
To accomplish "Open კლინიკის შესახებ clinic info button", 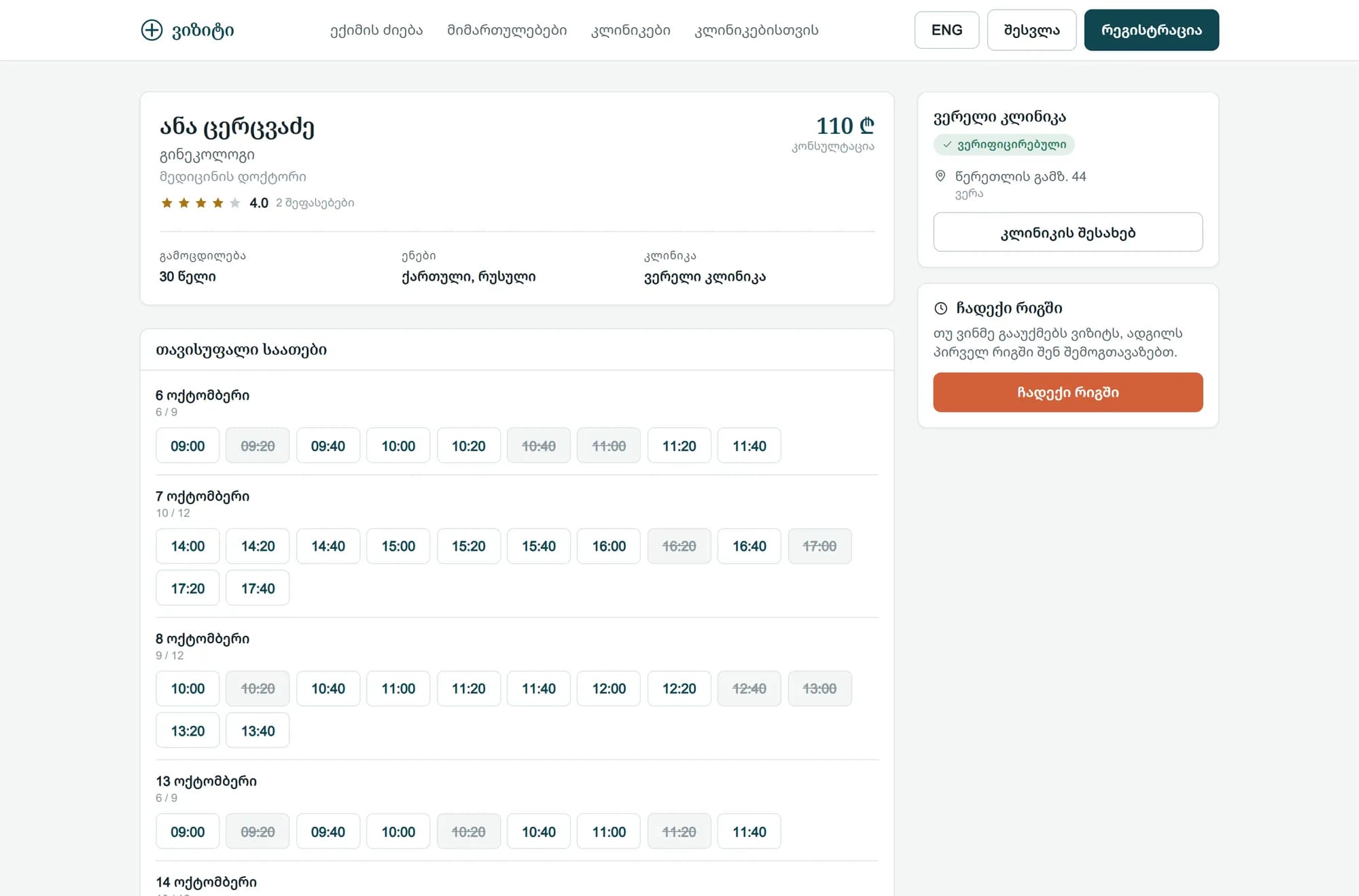I will click(1067, 232).
